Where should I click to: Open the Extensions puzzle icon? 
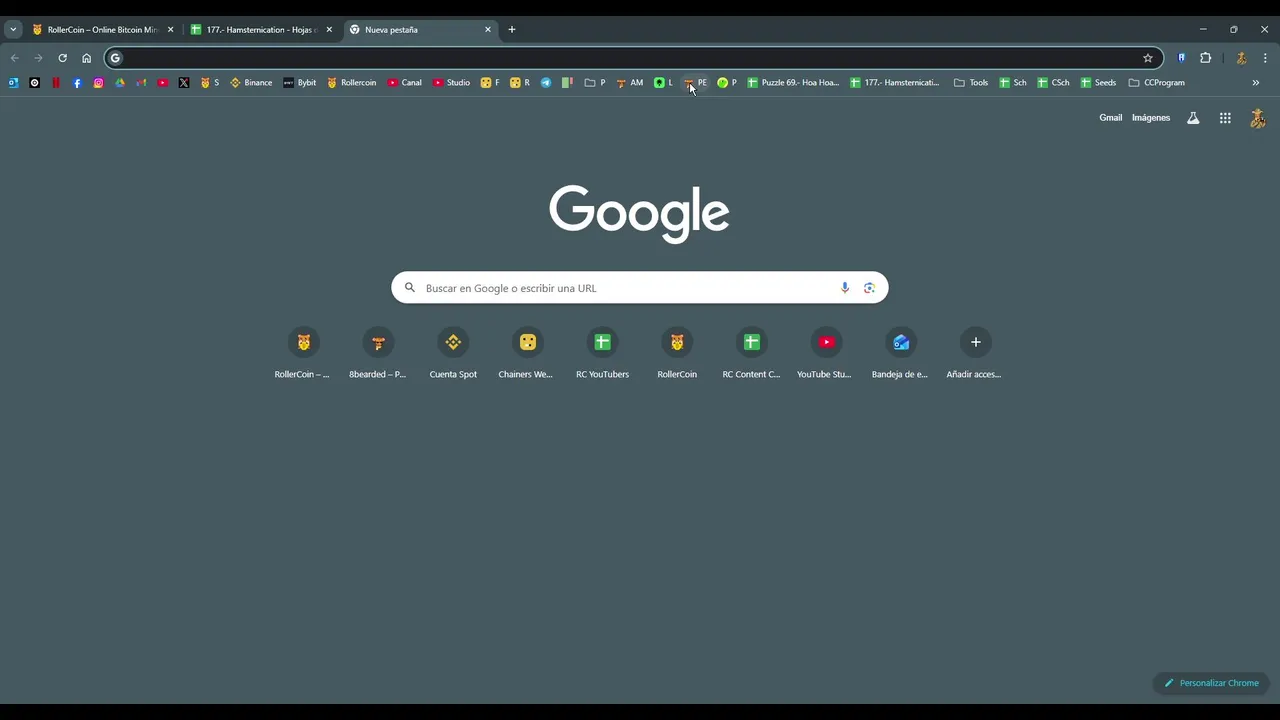pos(1206,58)
